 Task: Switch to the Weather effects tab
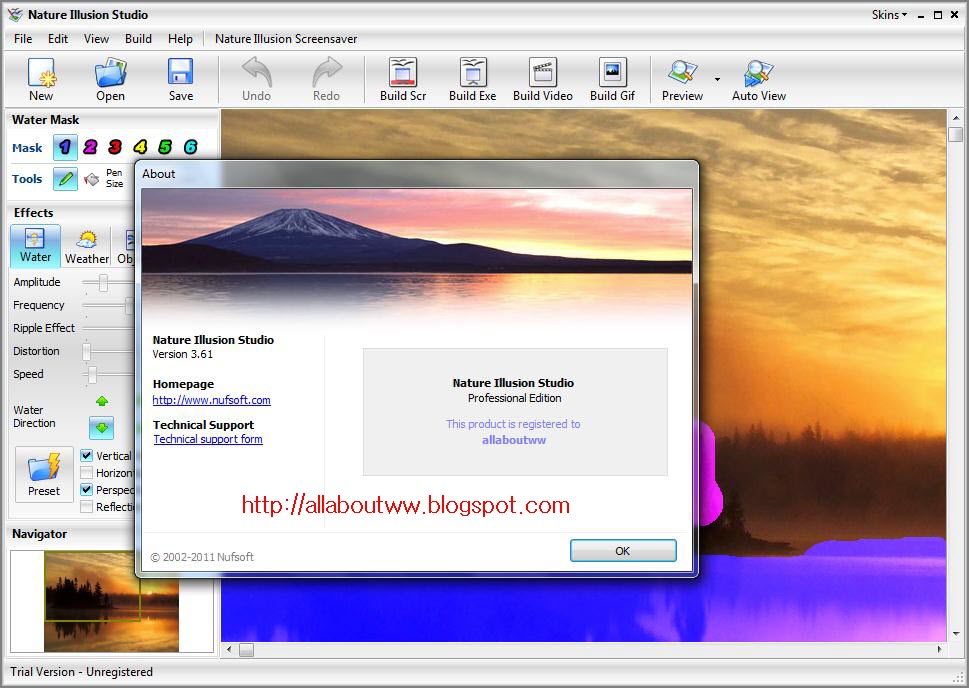coord(87,247)
